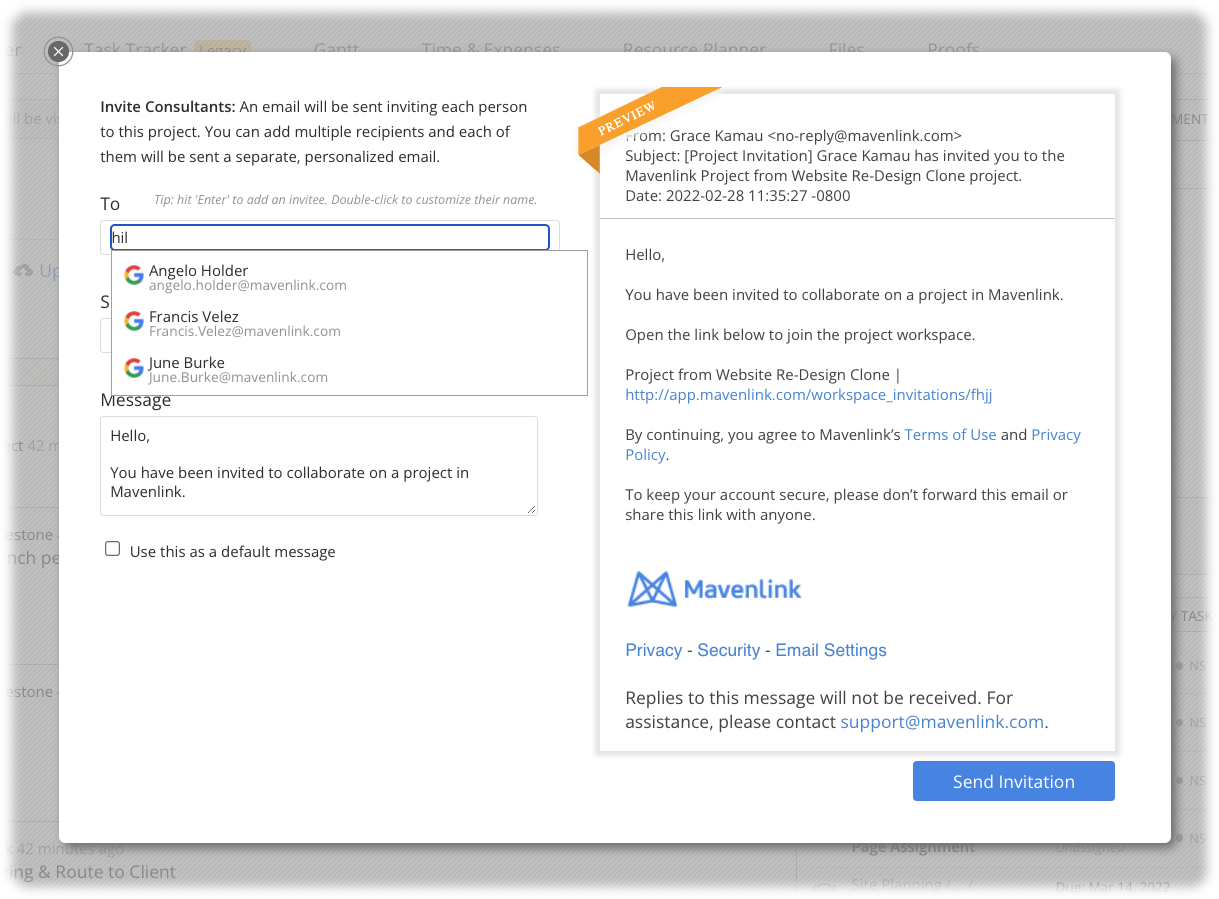Open the workspace invitation link
This screenshot has height=899, width=1219.
pos(808,395)
